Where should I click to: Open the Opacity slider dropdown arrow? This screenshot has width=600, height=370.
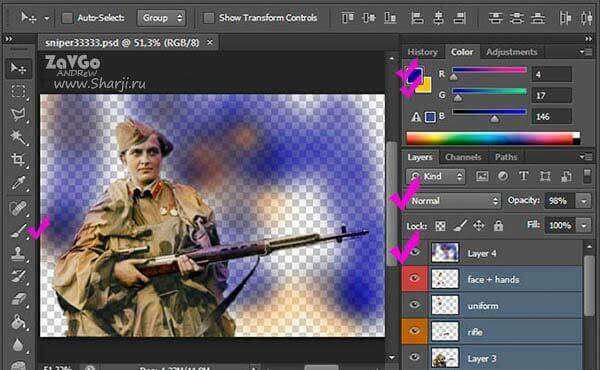[x=584, y=201]
